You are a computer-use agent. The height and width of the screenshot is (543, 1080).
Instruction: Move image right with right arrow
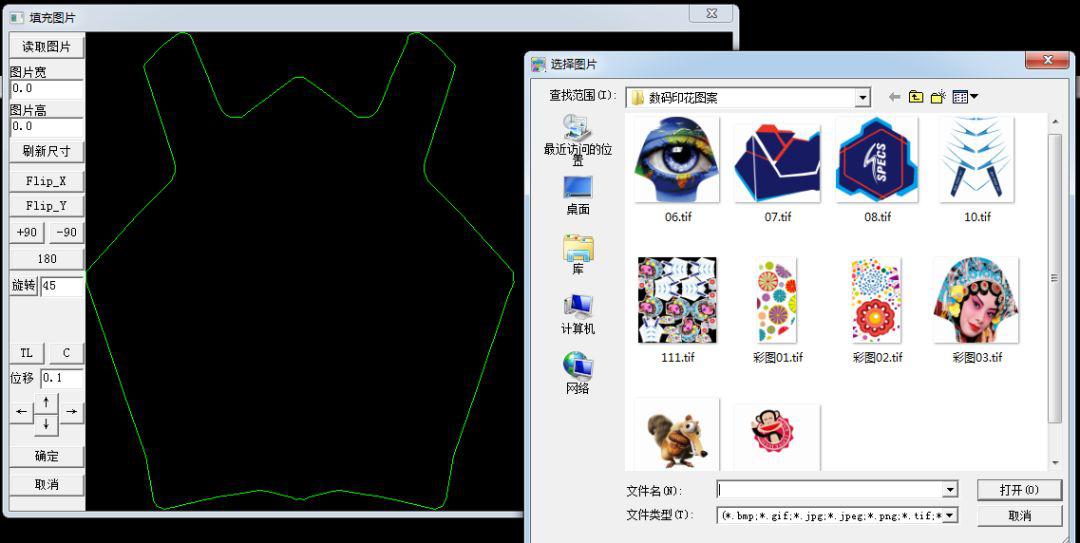[72, 412]
